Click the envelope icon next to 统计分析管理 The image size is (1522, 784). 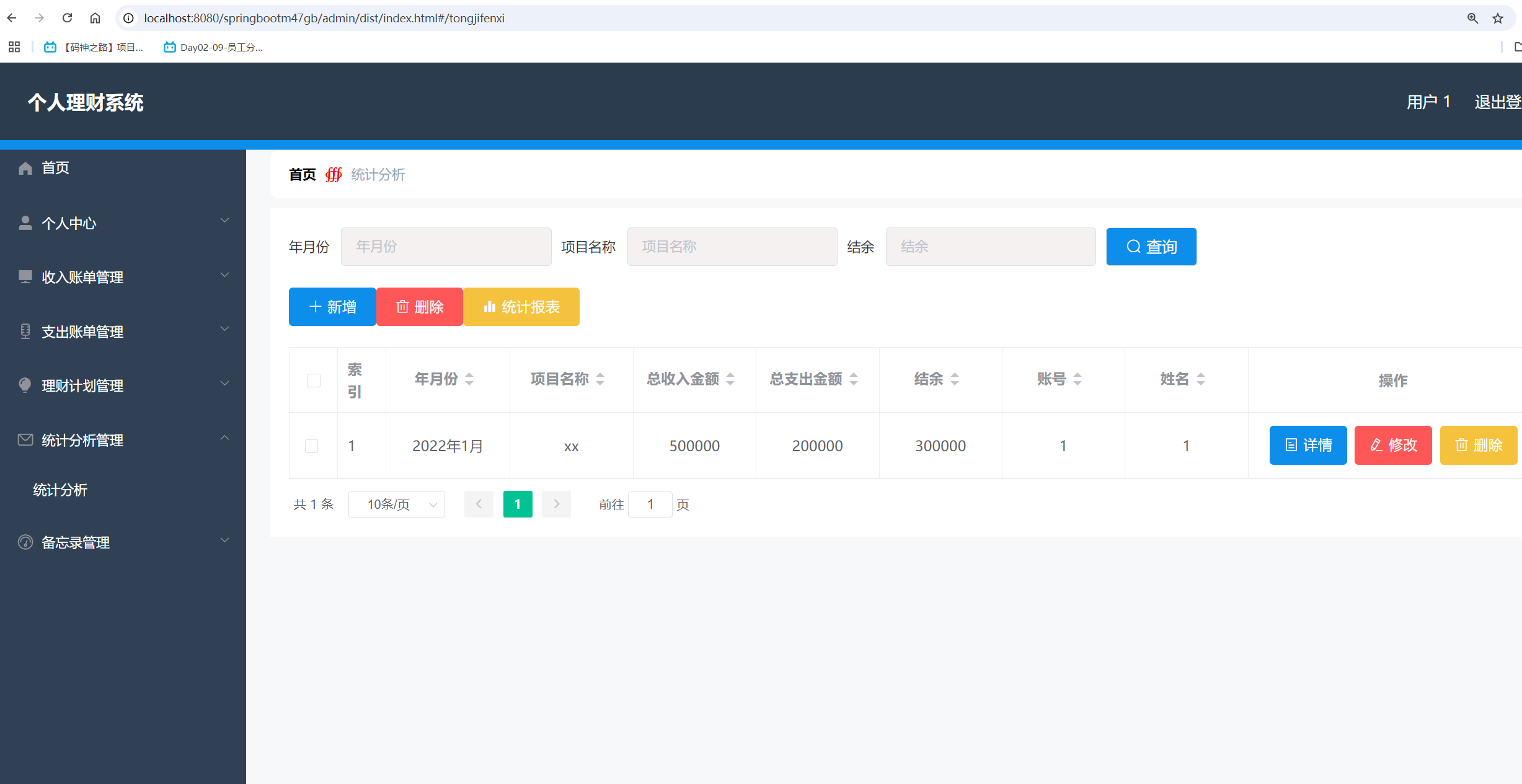click(25, 439)
